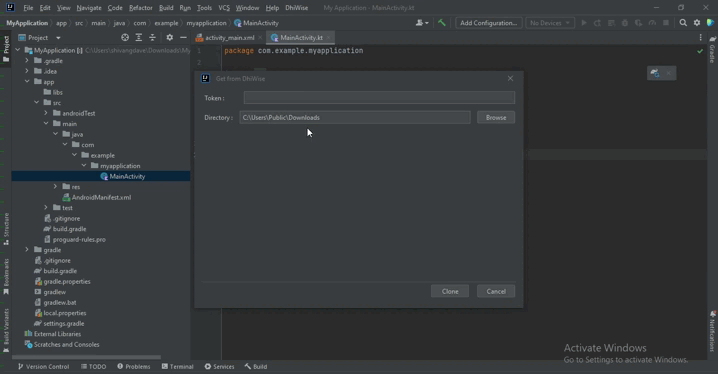Expand the androidTest folder
Screen dimensions: 718x374
click(46, 113)
